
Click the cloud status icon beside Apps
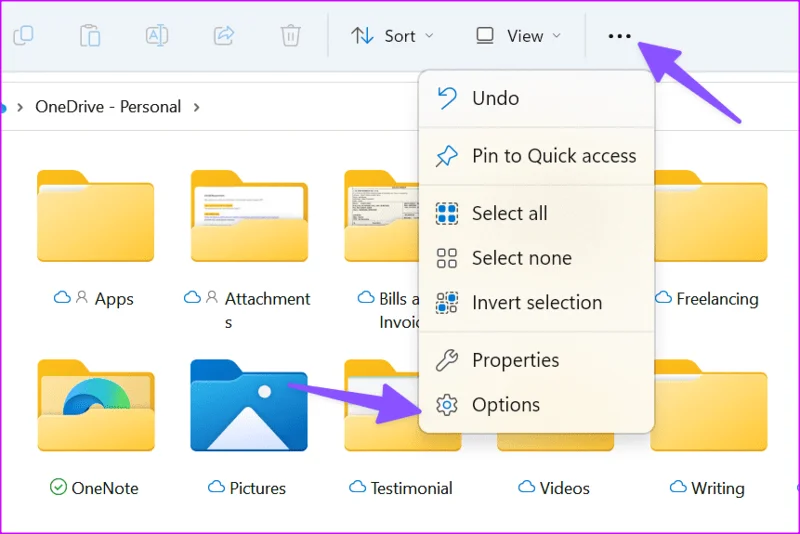[x=62, y=297]
